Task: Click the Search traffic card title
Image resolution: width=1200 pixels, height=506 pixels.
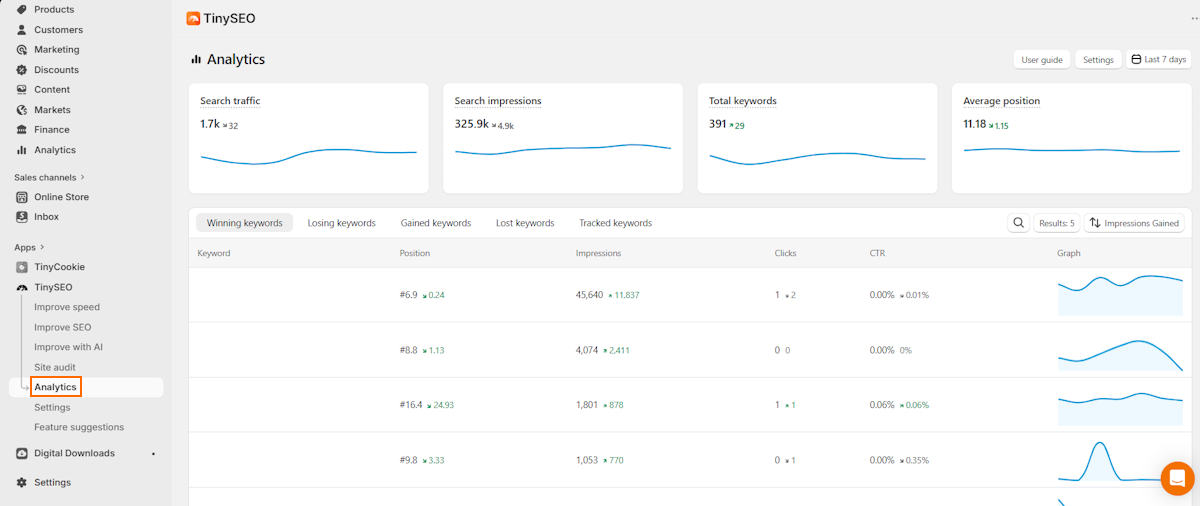Action: 230,101
